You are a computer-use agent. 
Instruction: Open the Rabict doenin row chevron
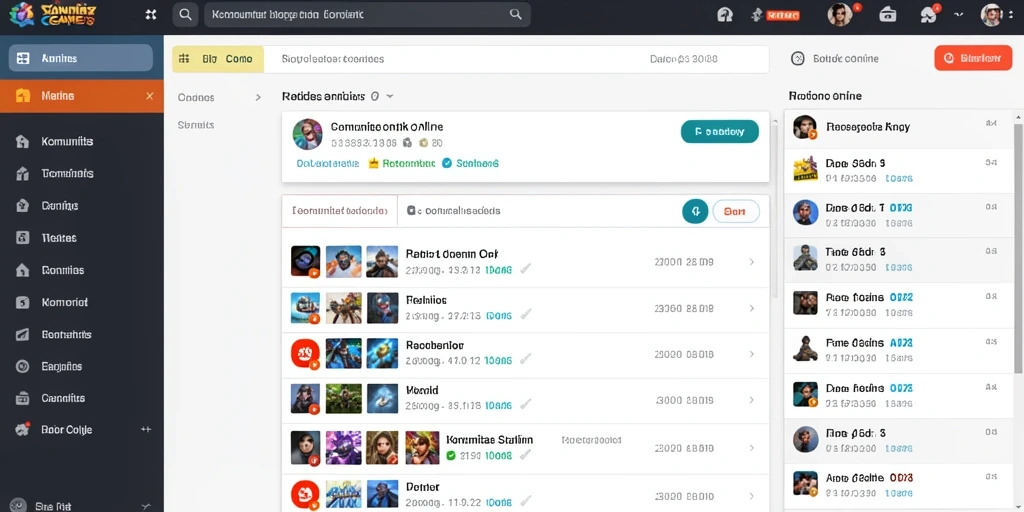(x=752, y=262)
